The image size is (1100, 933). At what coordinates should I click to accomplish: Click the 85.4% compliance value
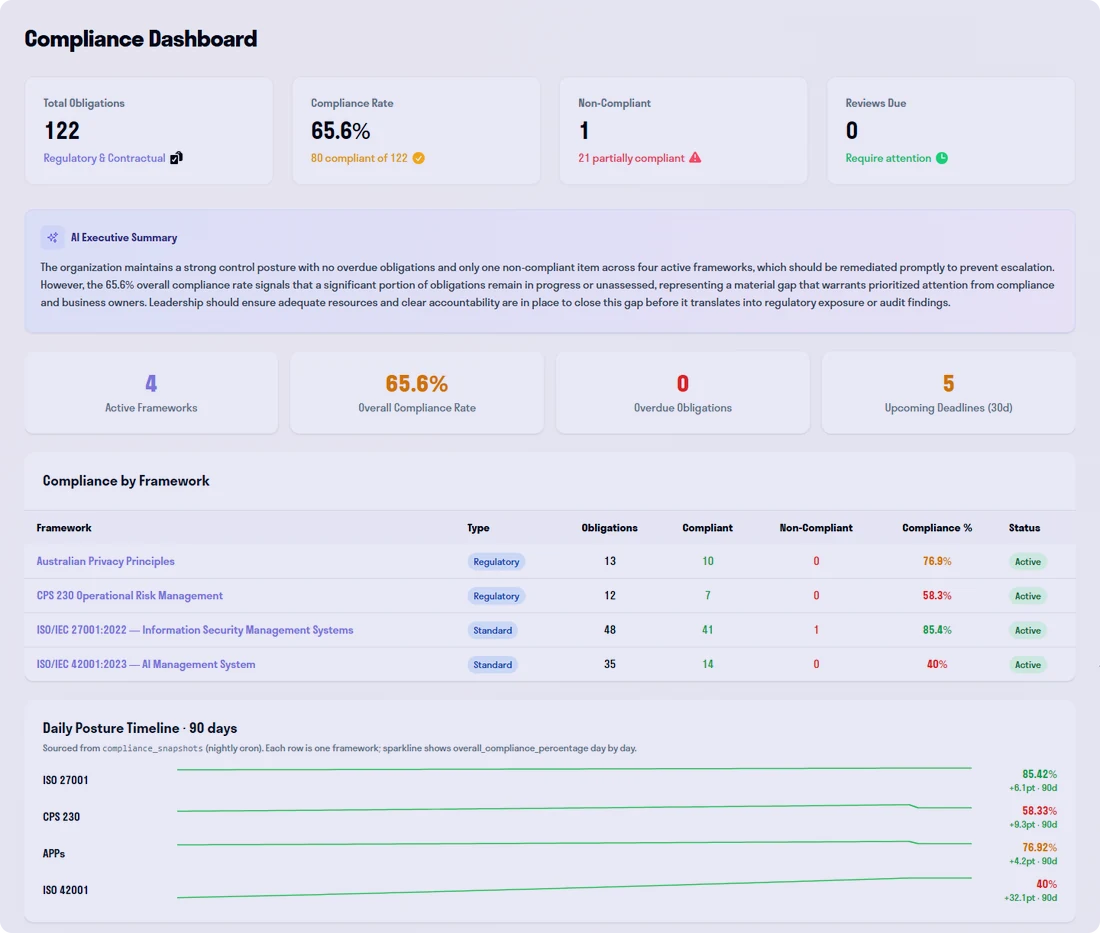[937, 630]
